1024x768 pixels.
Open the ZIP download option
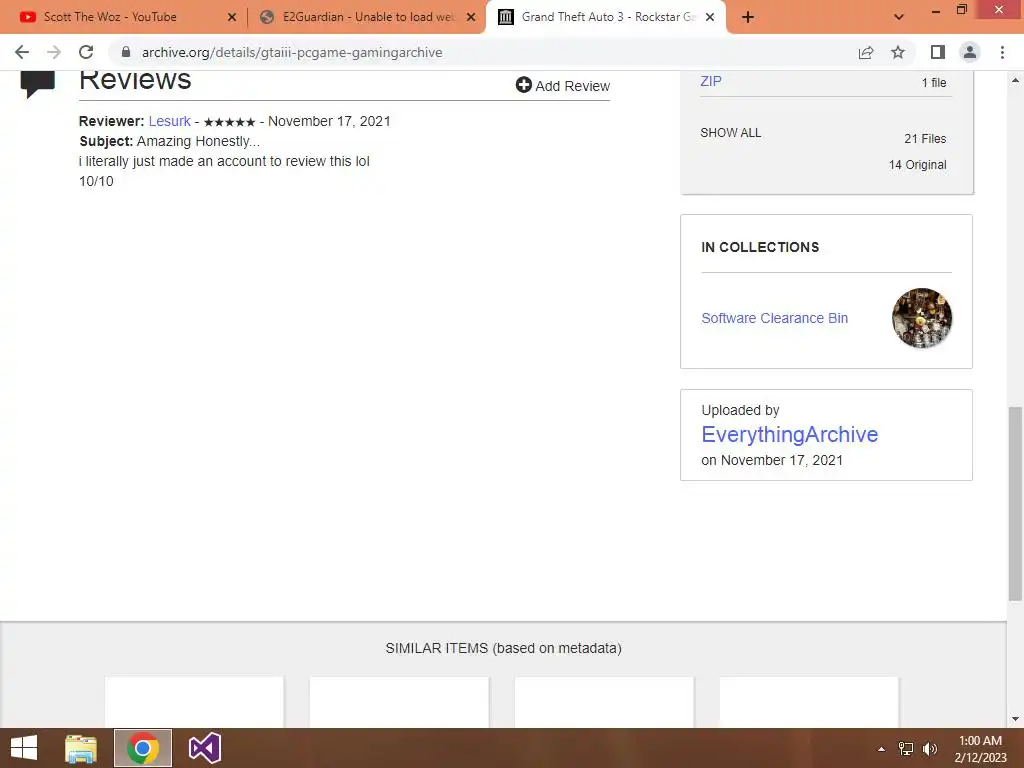point(711,82)
